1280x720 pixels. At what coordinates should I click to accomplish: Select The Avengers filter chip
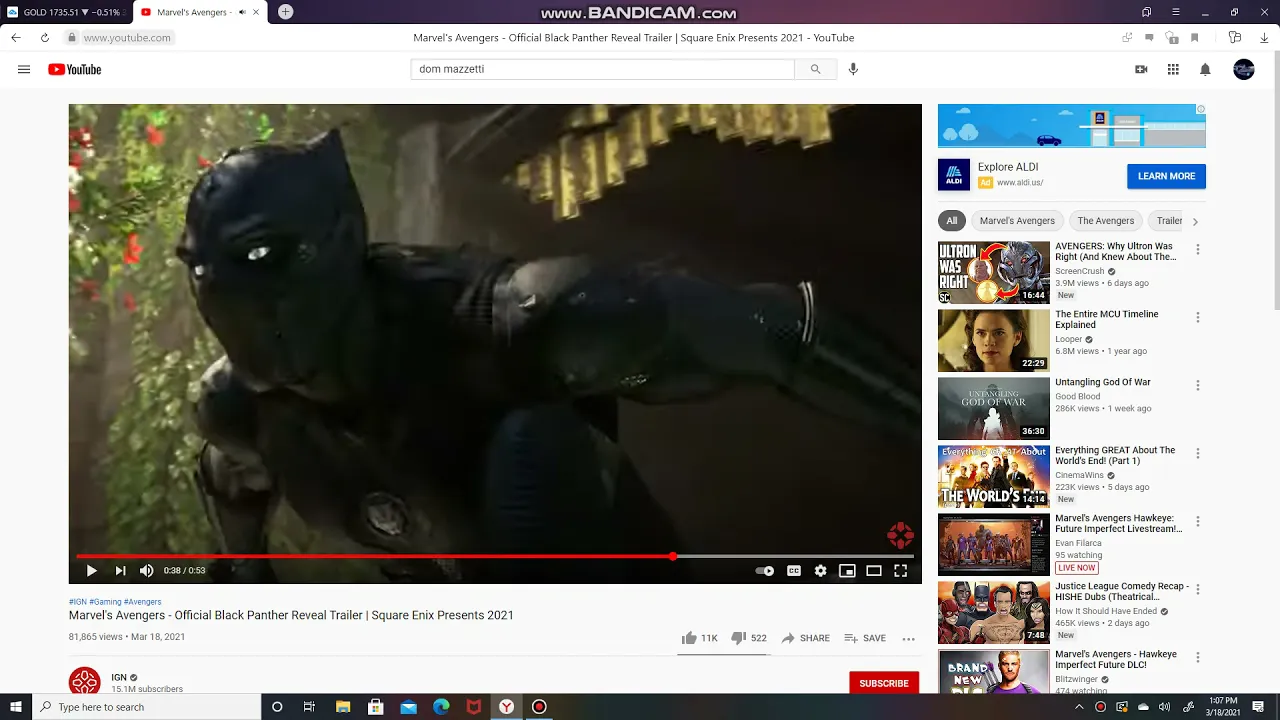point(1106,220)
